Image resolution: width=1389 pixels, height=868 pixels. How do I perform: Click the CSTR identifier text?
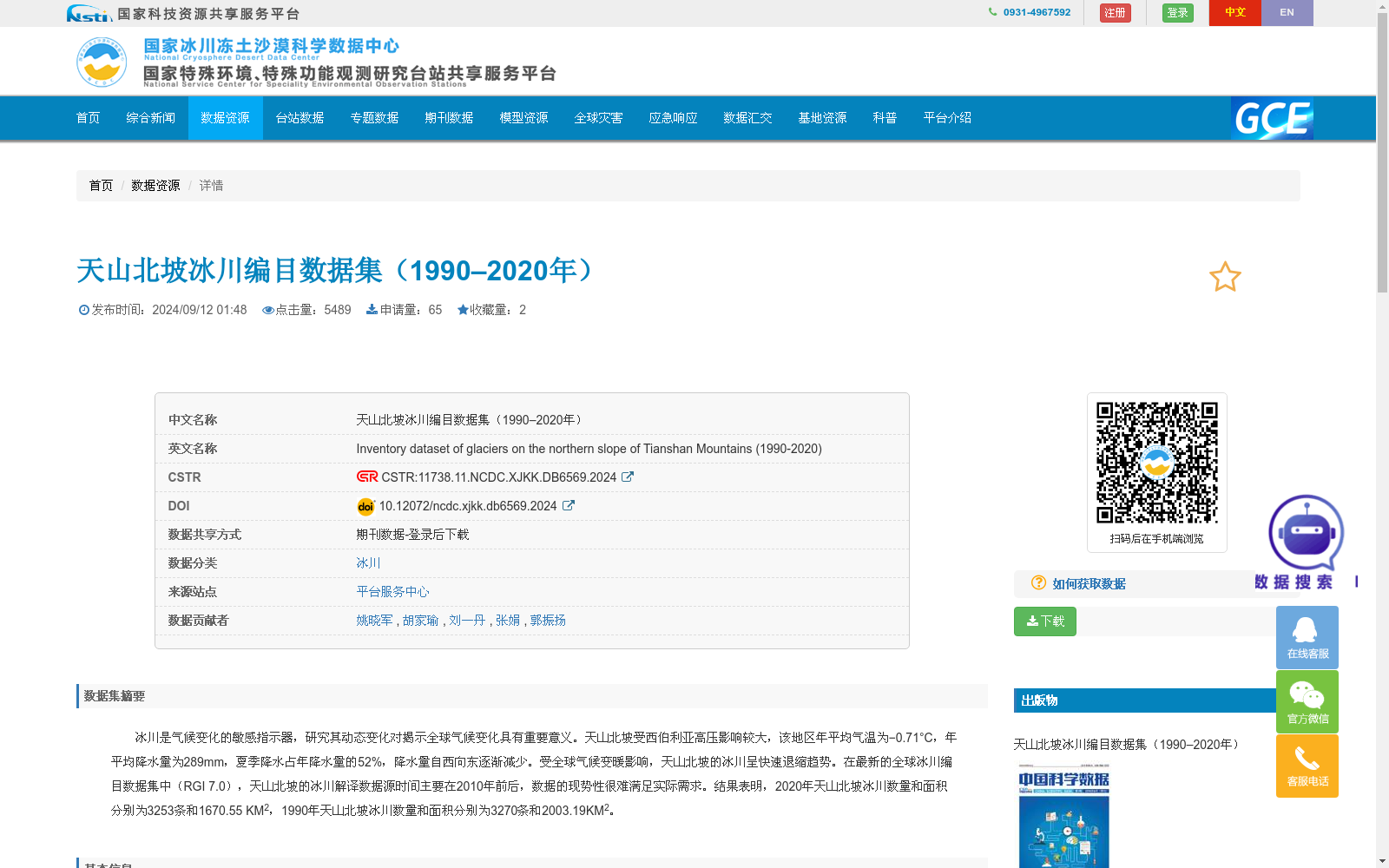499,477
